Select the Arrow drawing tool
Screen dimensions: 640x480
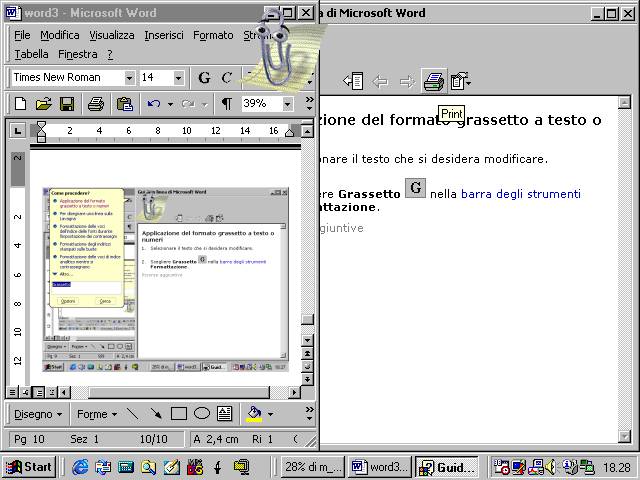point(156,414)
